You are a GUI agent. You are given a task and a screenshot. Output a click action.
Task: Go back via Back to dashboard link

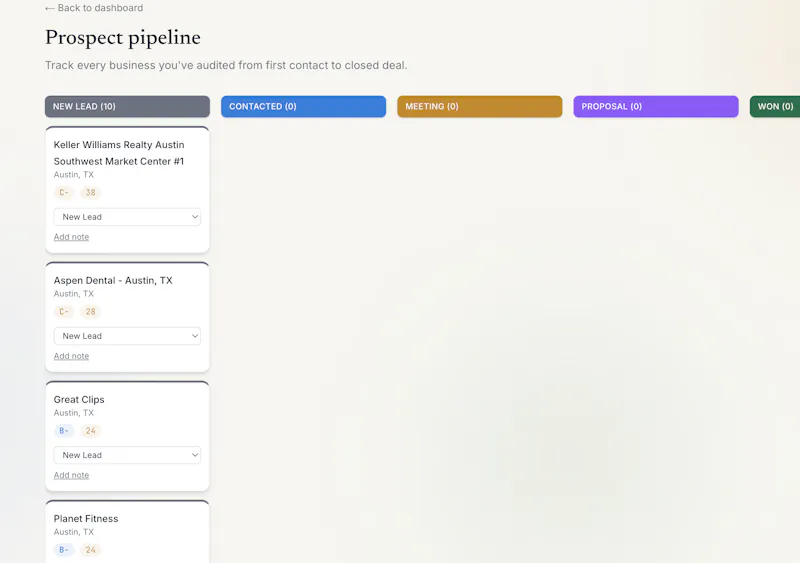point(94,8)
